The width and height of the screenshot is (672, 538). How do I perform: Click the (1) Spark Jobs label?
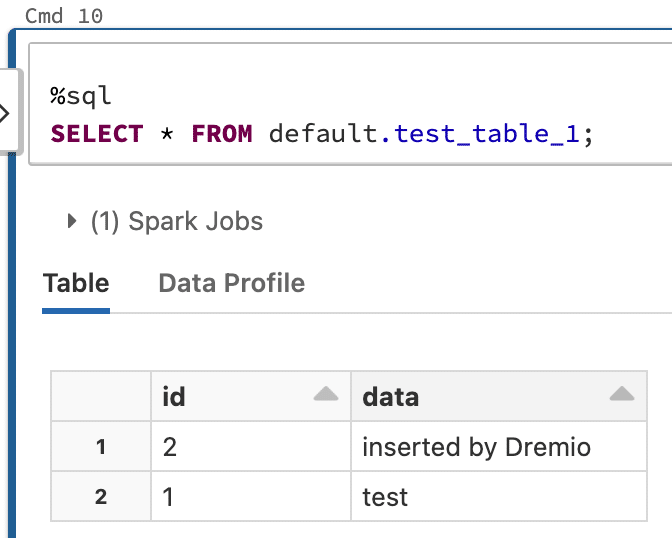[177, 222]
